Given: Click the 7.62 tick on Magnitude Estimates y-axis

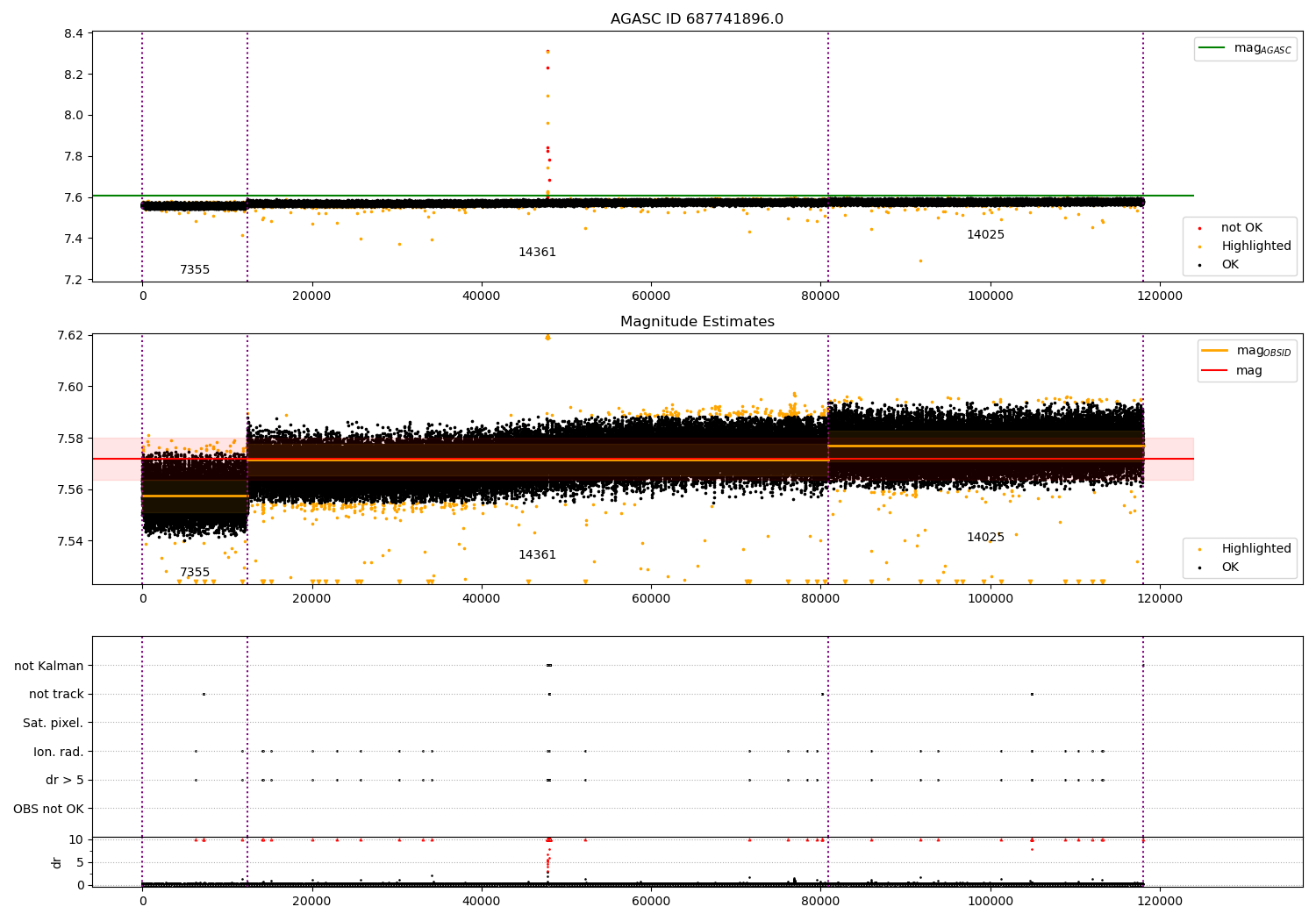Looking at the screenshot, I should (70, 335).
